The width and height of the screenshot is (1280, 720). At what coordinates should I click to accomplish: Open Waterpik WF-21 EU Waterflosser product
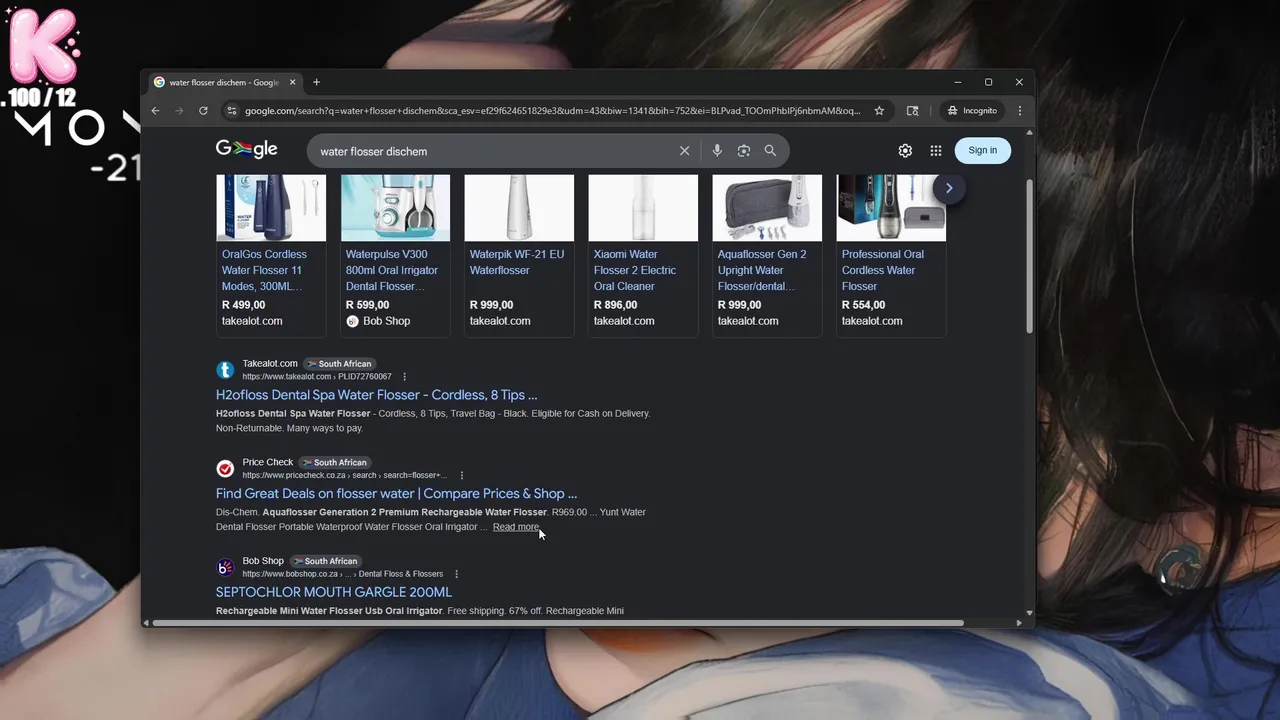tap(517, 262)
